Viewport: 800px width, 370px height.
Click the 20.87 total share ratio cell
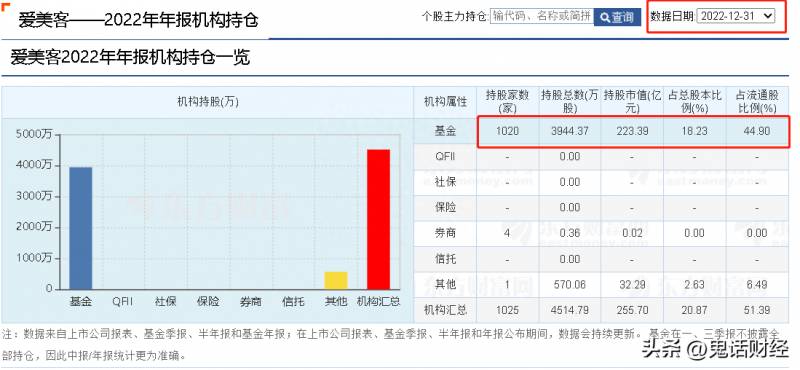pyautogui.click(x=694, y=310)
